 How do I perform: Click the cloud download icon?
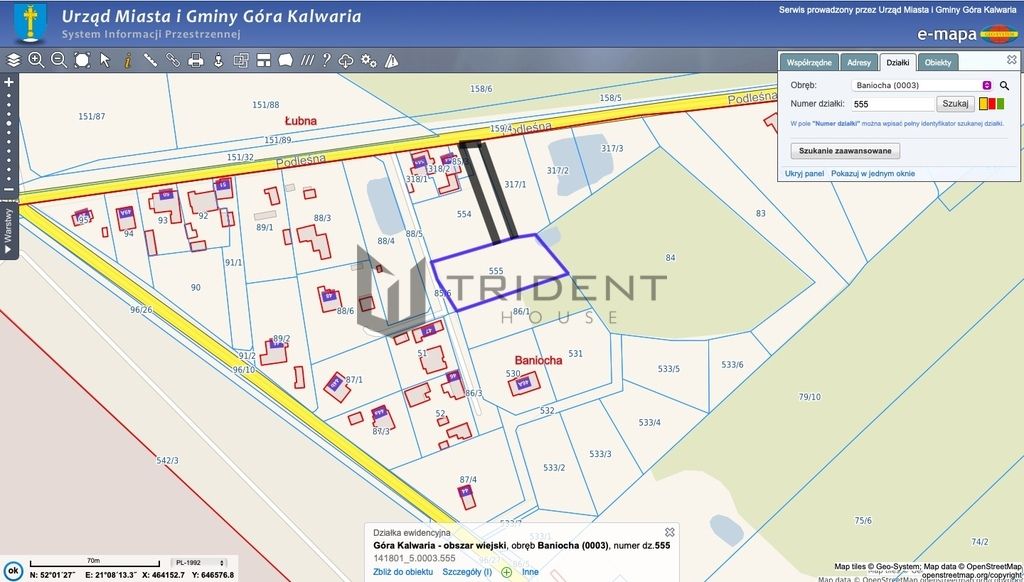[x=346, y=61]
